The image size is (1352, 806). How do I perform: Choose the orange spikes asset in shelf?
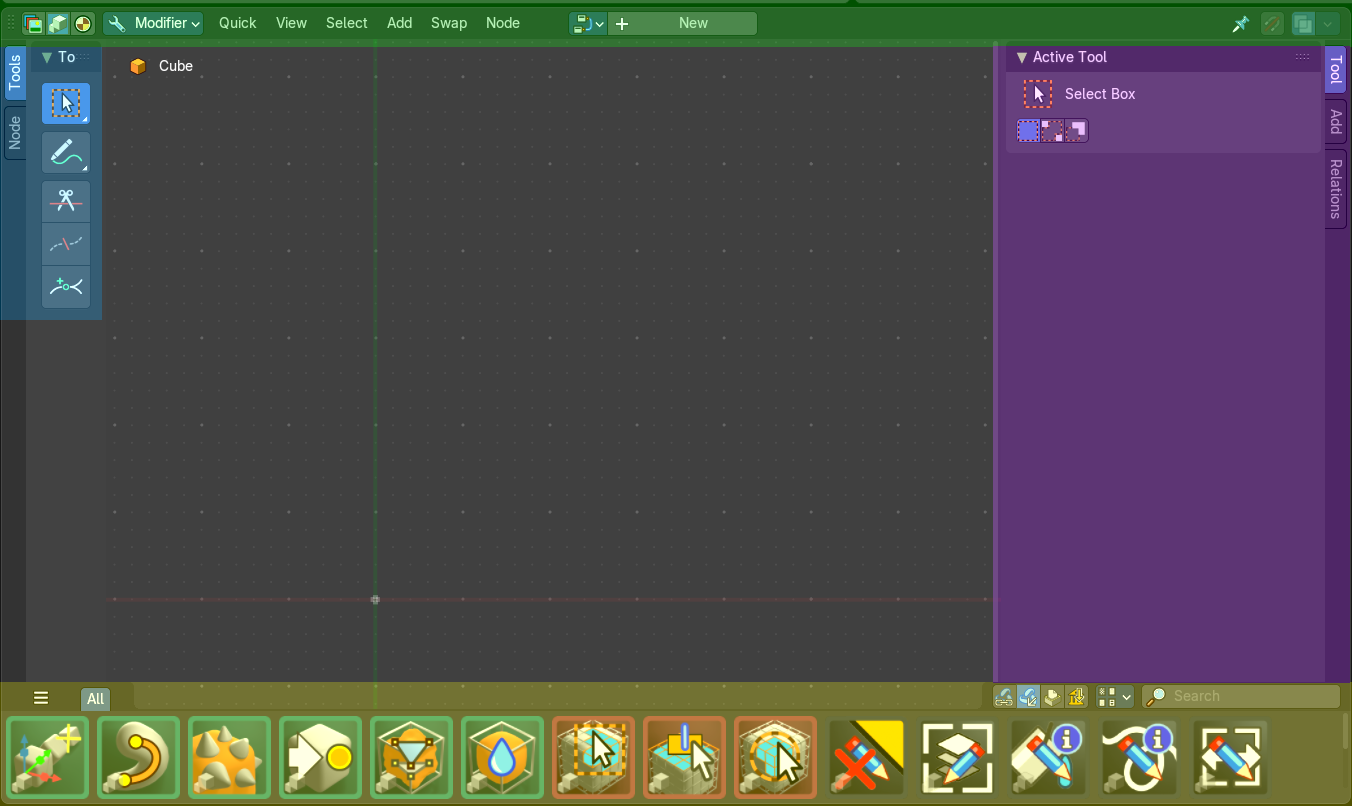pos(230,758)
